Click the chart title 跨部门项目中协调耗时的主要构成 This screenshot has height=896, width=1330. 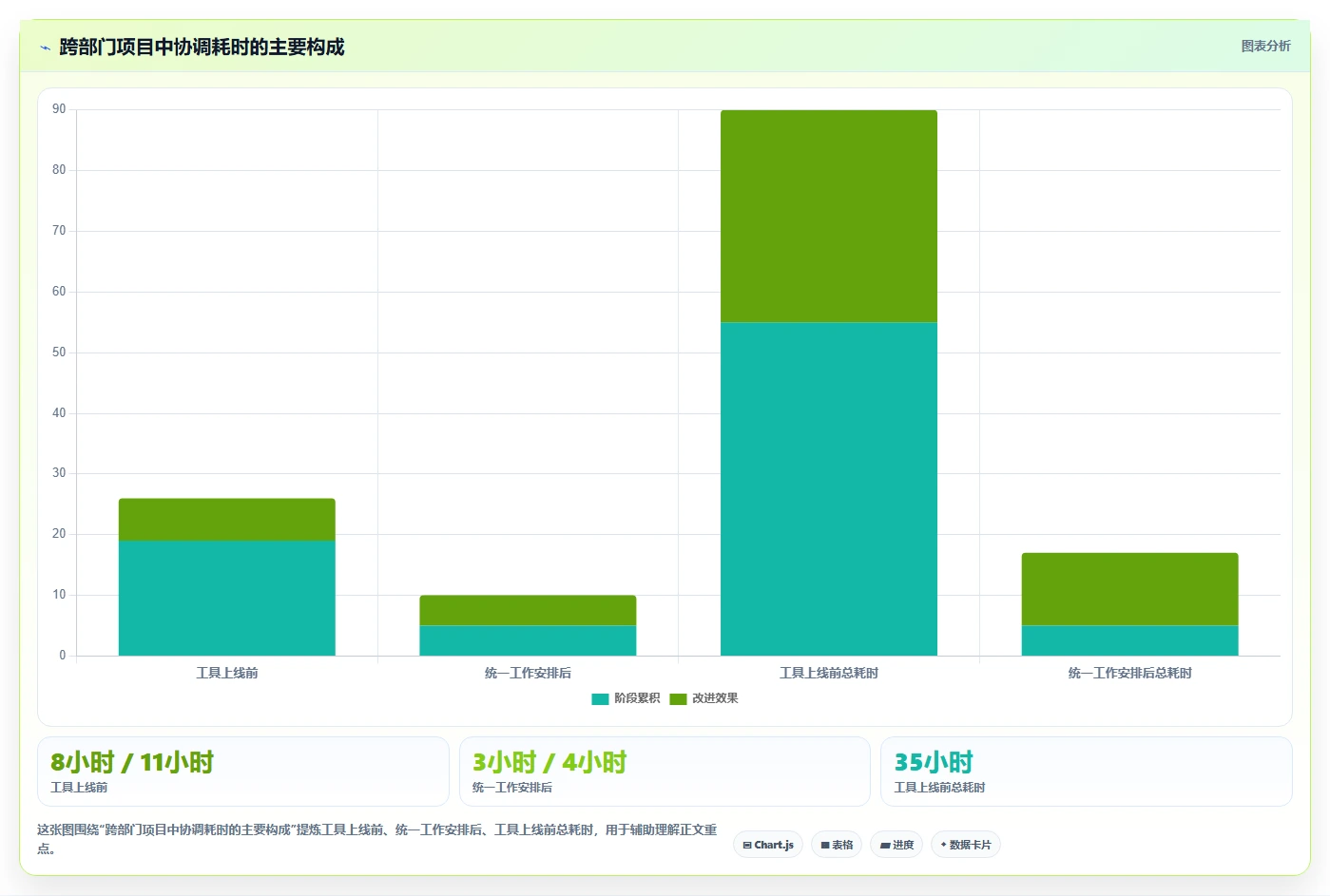click(202, 48)
